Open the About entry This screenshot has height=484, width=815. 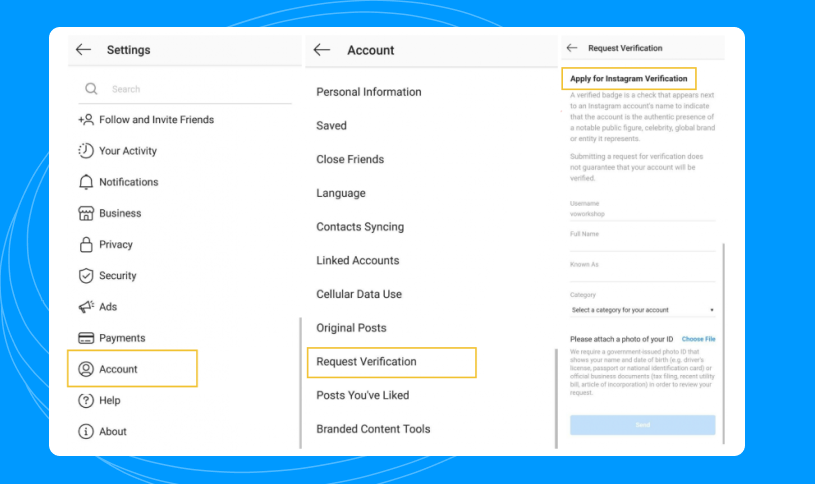[113, 431]
